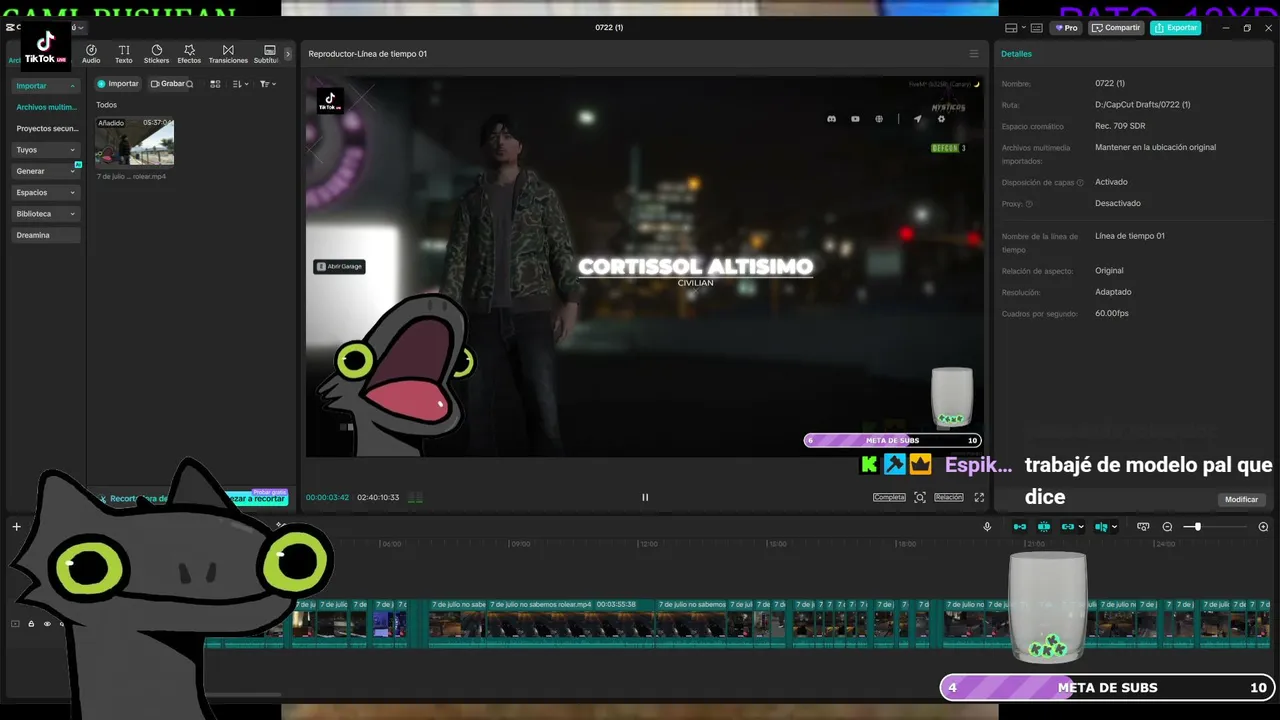Viewport: 1280px width, 720px height.
Task: Click the Completa preview quality button
Action: point(889,497)
